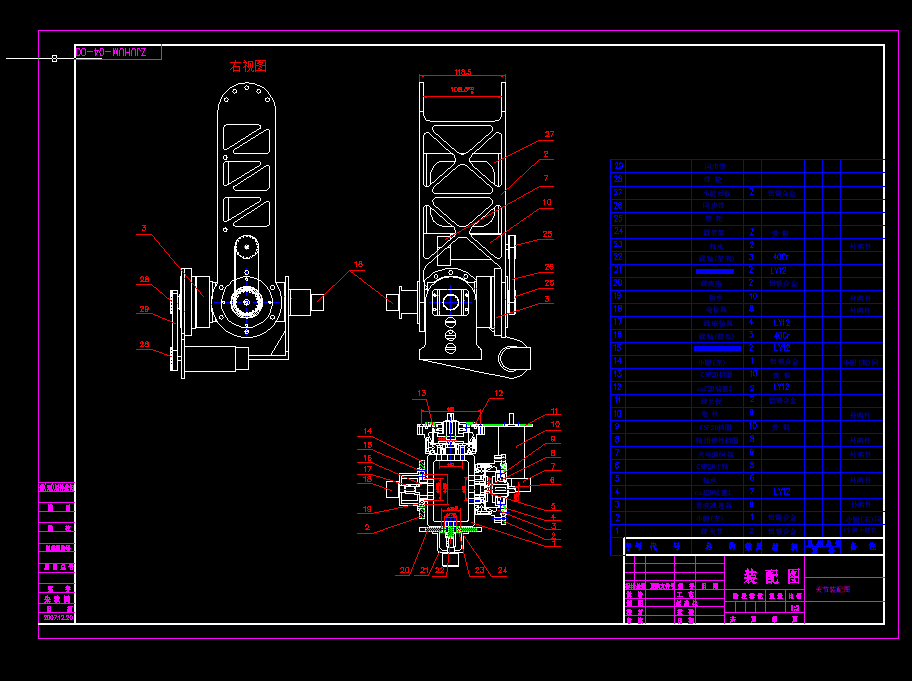
Task: Click the 装配图 title in the title block
Action: (770, 576)
